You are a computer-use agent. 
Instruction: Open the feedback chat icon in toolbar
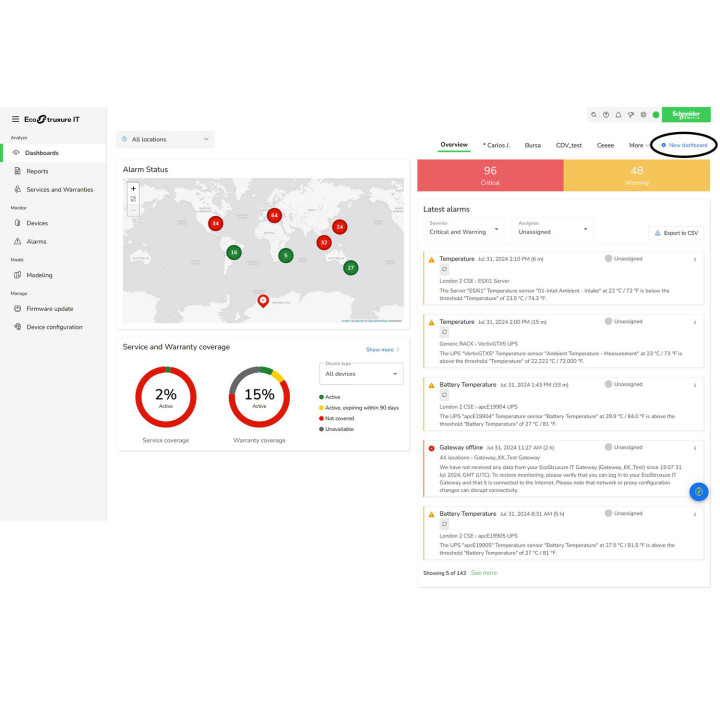[x=631, y=115]
